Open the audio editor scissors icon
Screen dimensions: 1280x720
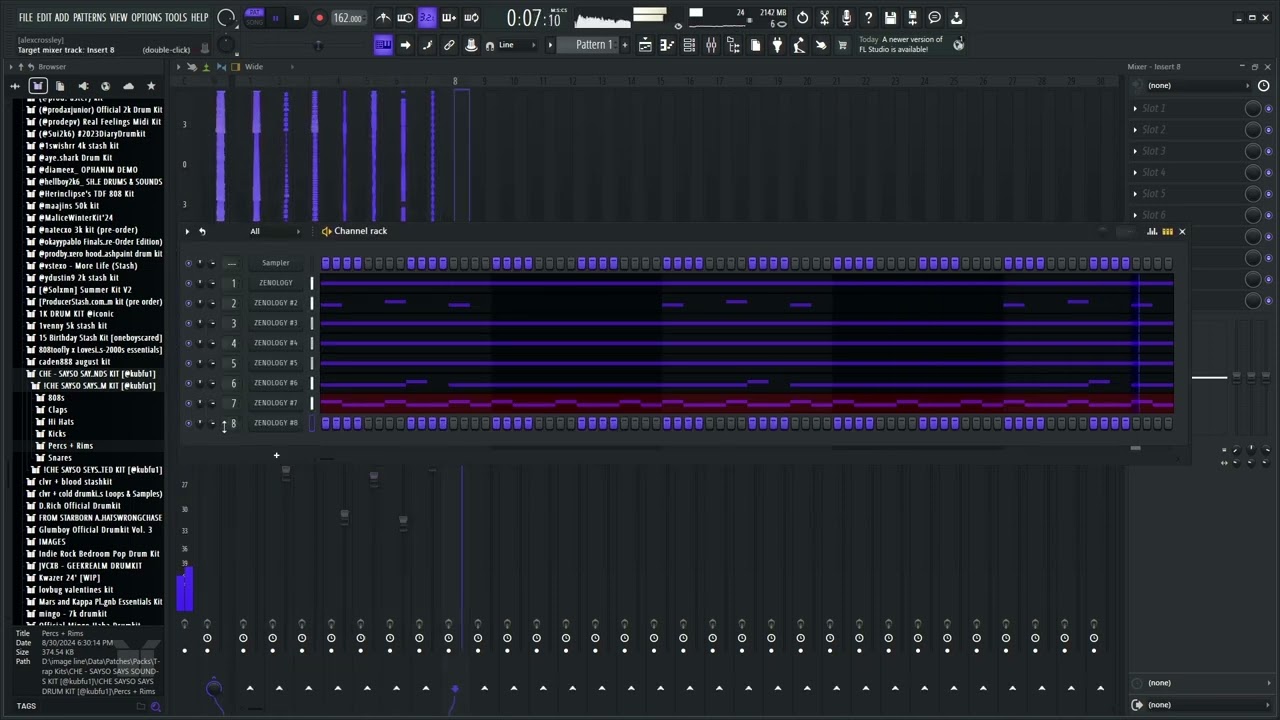click(824, 17)
